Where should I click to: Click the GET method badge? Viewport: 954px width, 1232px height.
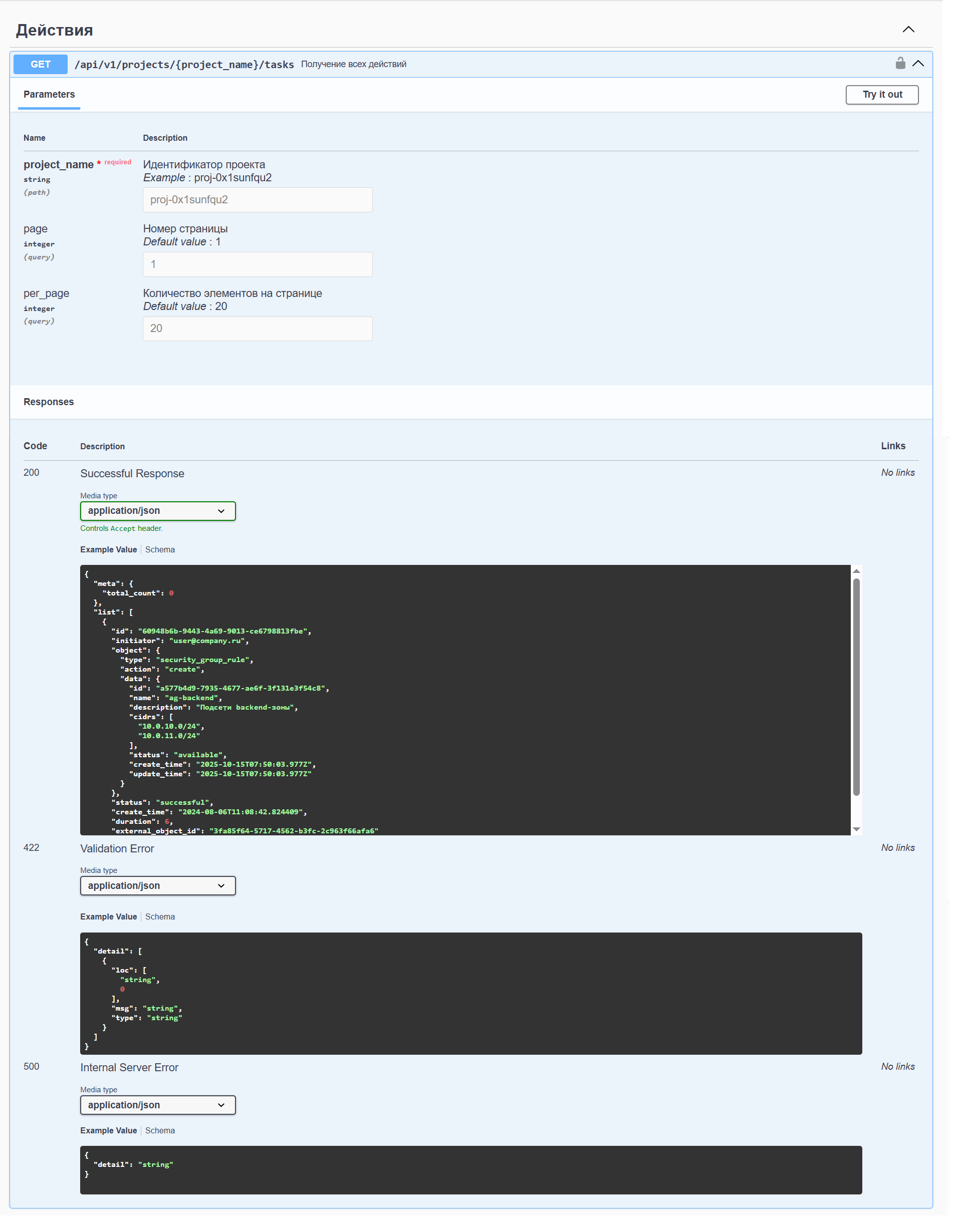[x=40, y=64]
